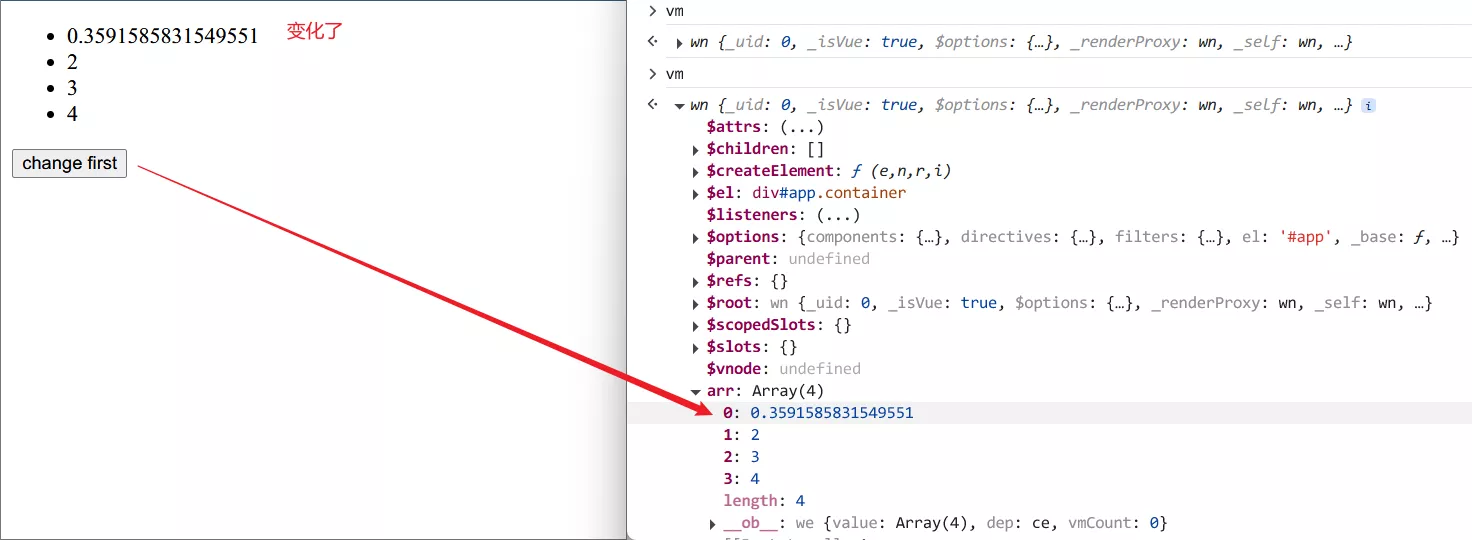Expand the $children array property
This screenshot has height=540, width=1472.
tap(696, 149)
